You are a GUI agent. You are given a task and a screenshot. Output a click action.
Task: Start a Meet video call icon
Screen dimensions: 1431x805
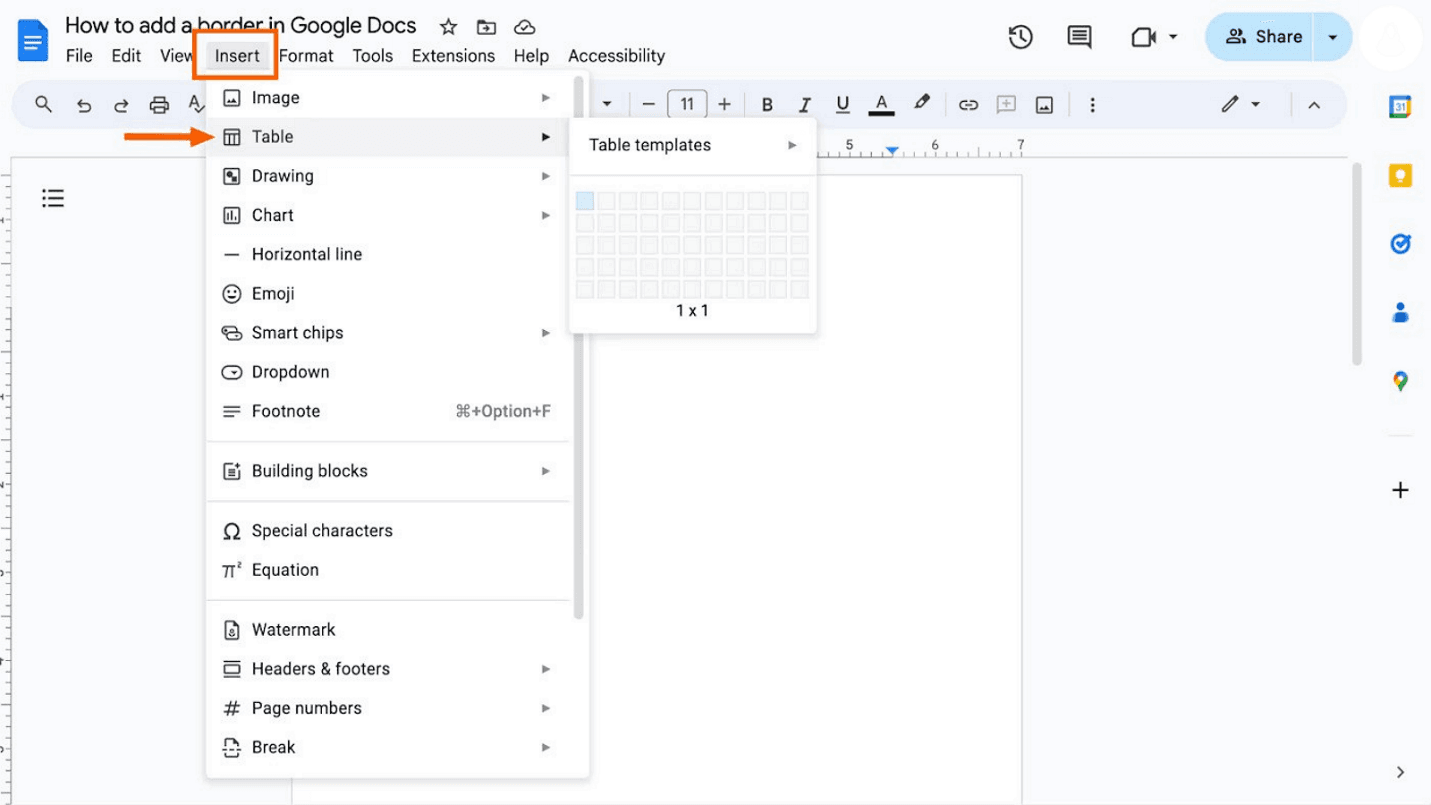click(1143, 37)
